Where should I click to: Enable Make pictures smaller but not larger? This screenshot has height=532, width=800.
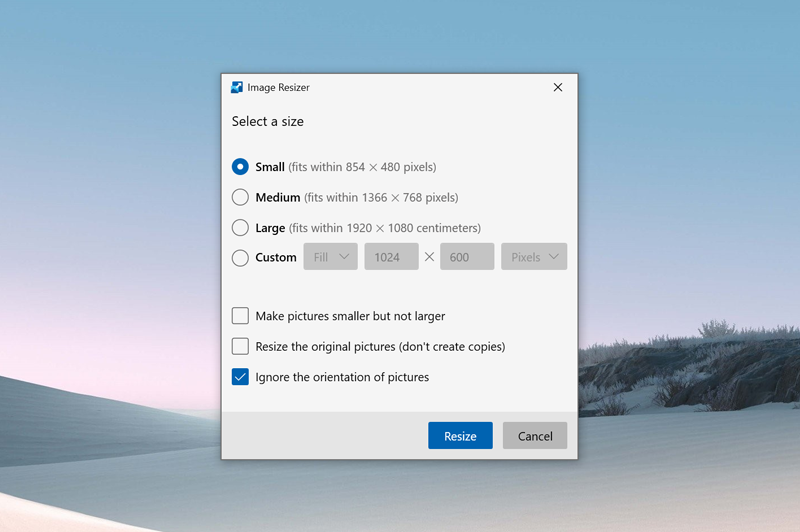pyautogui.click(x=240, y=316)
